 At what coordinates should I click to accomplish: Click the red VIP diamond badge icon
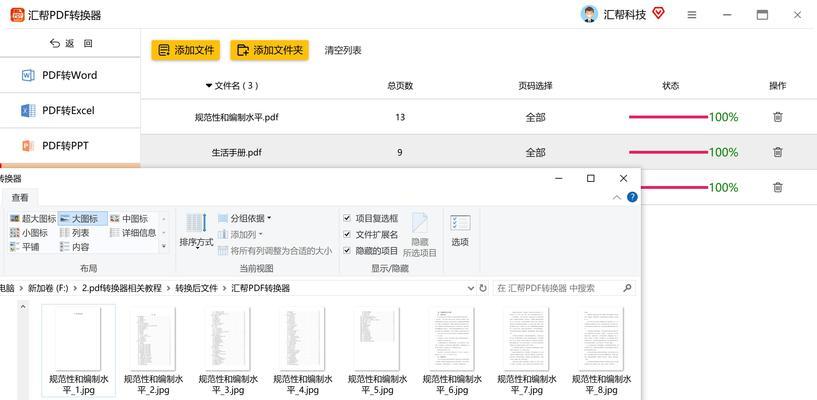coord(658,13)
